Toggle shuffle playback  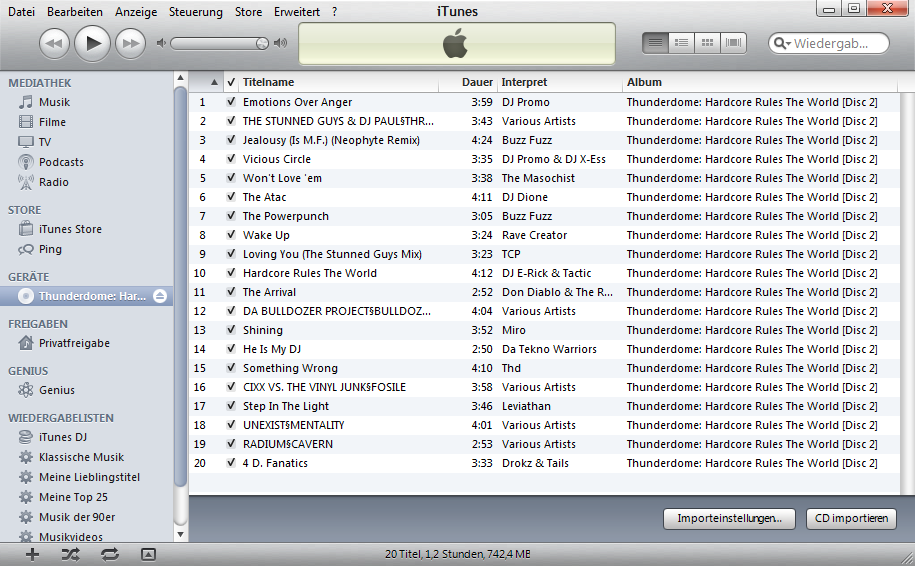click(71, 554)
